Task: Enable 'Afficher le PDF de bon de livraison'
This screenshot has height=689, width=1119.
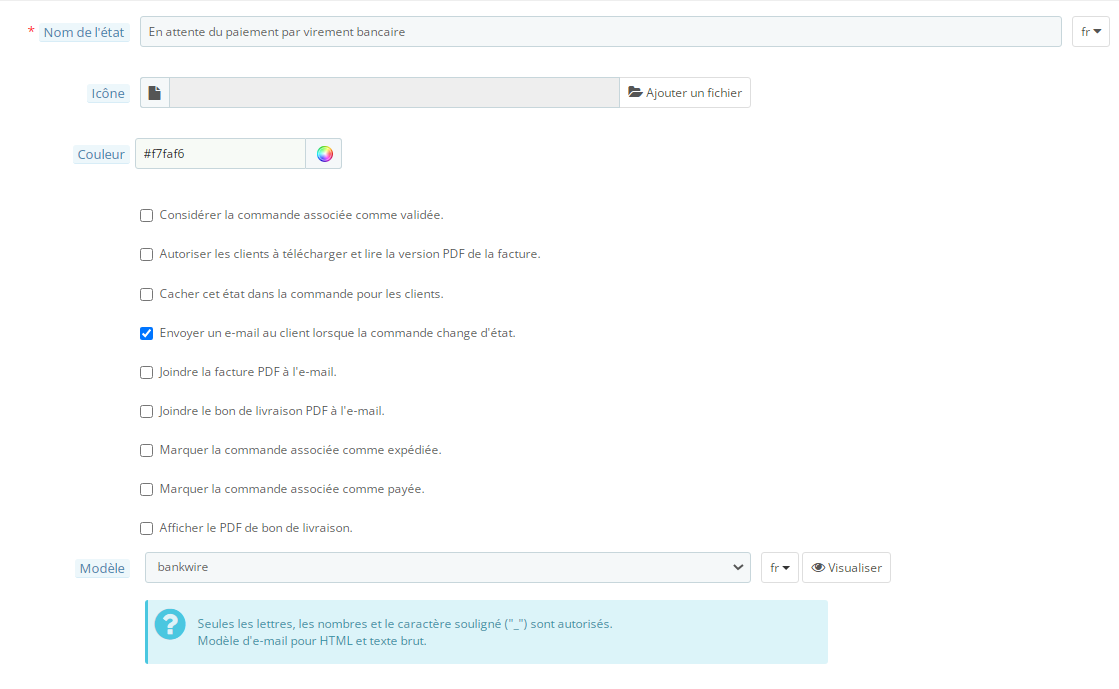Action: tap(146, 528)
